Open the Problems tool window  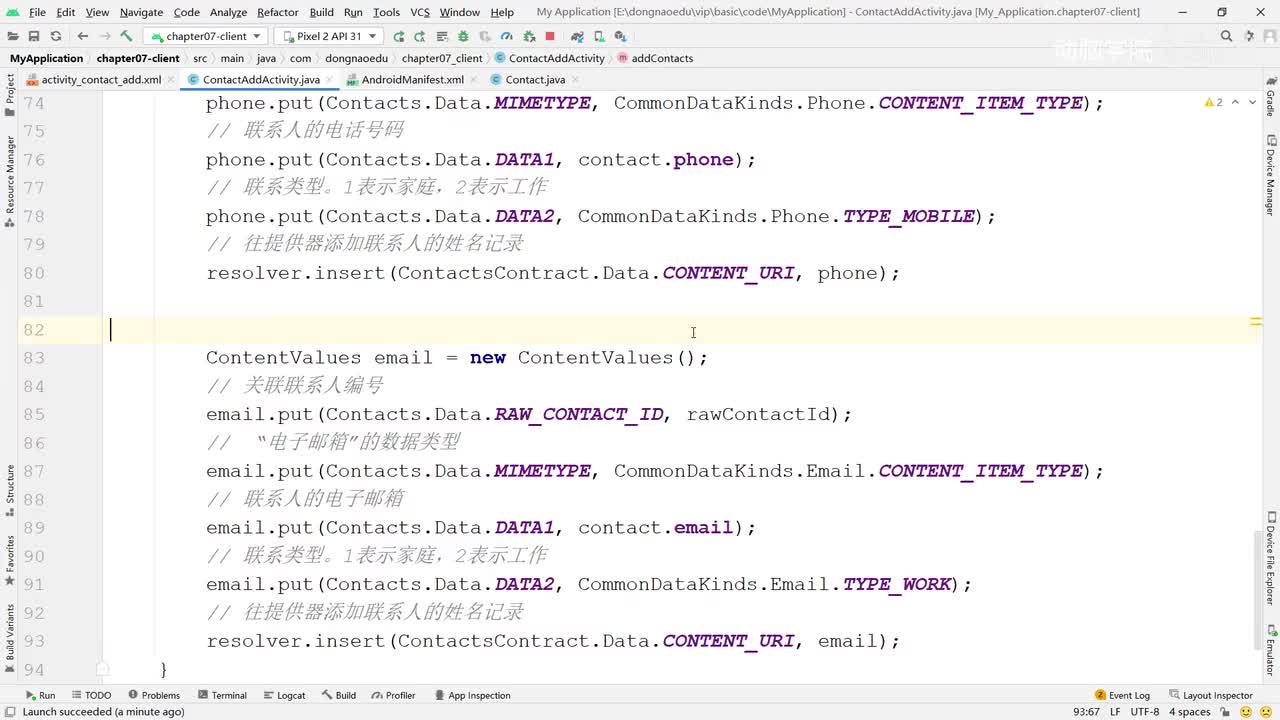[x=154, y=695]
